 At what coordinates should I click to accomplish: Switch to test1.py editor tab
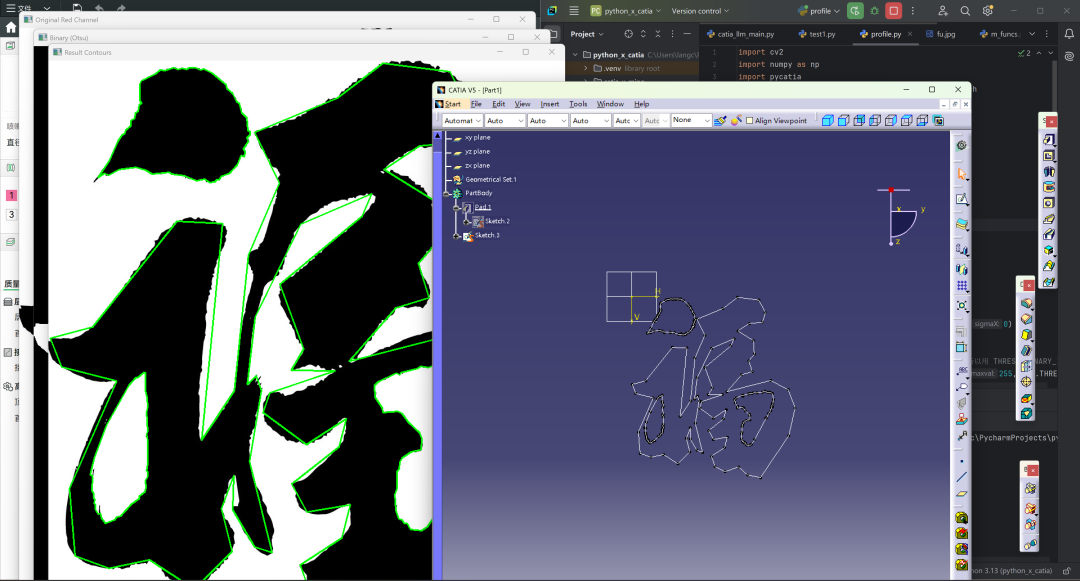click(x=817, y=34)
